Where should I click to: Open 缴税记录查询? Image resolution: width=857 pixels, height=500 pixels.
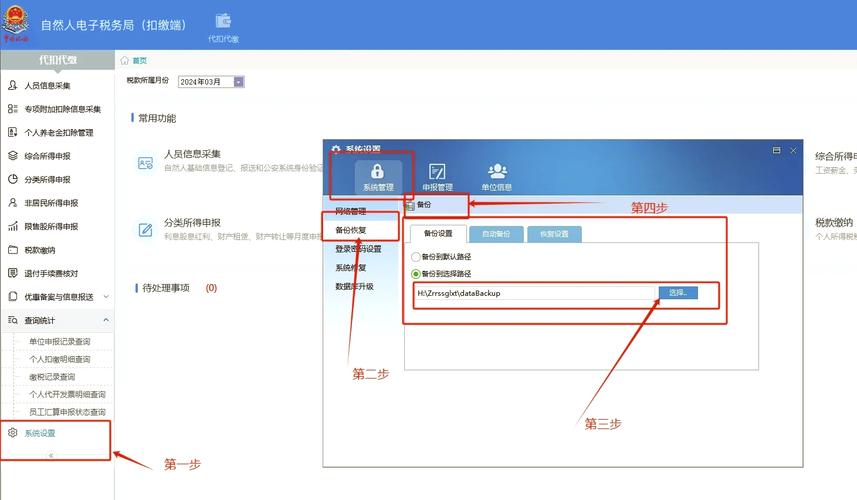click(x=52, y=377)
